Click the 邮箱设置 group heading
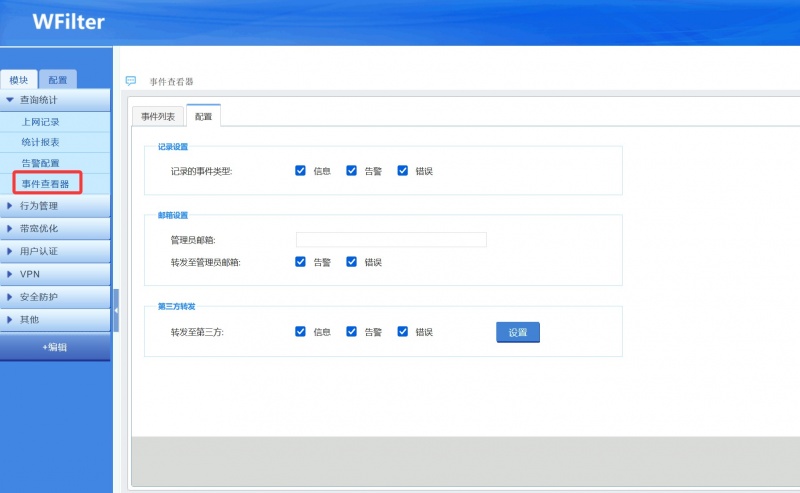The width and height of the screenshot is (800, 493). point(173,215)
